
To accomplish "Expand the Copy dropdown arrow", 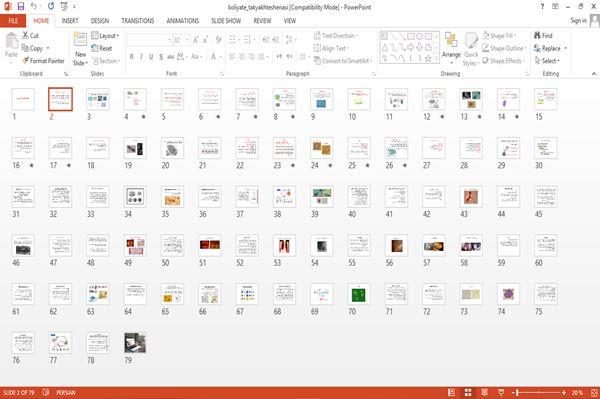I will 48,48.
